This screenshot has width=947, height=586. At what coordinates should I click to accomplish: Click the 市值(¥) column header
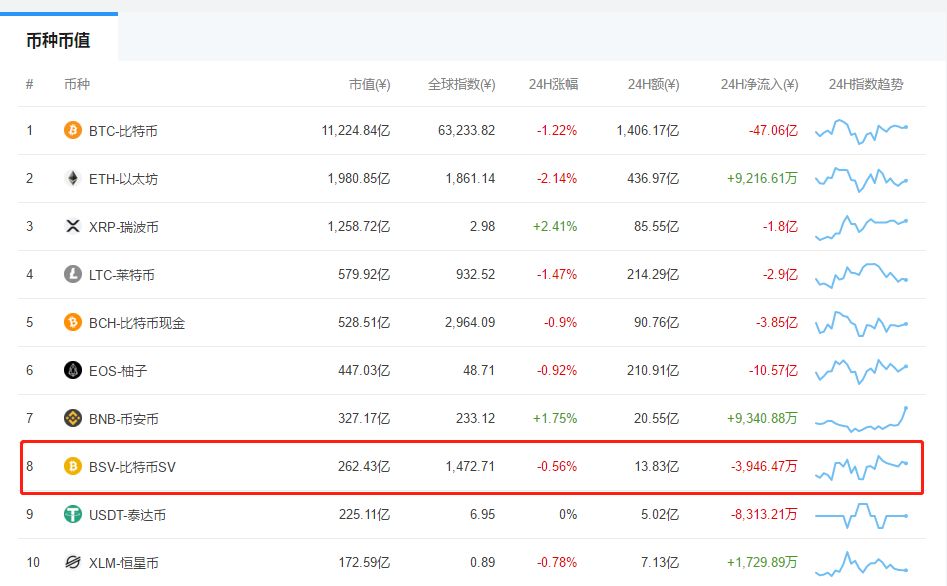click(370, 85)
